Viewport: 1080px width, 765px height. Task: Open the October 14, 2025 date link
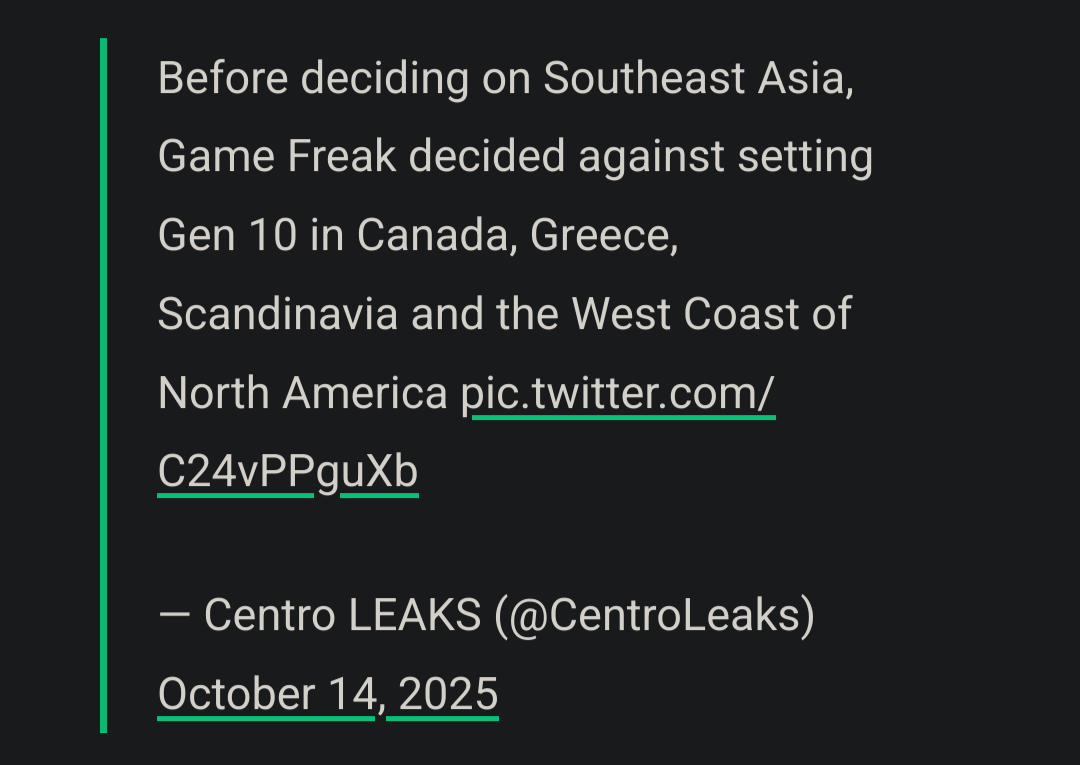coord(327,694)
